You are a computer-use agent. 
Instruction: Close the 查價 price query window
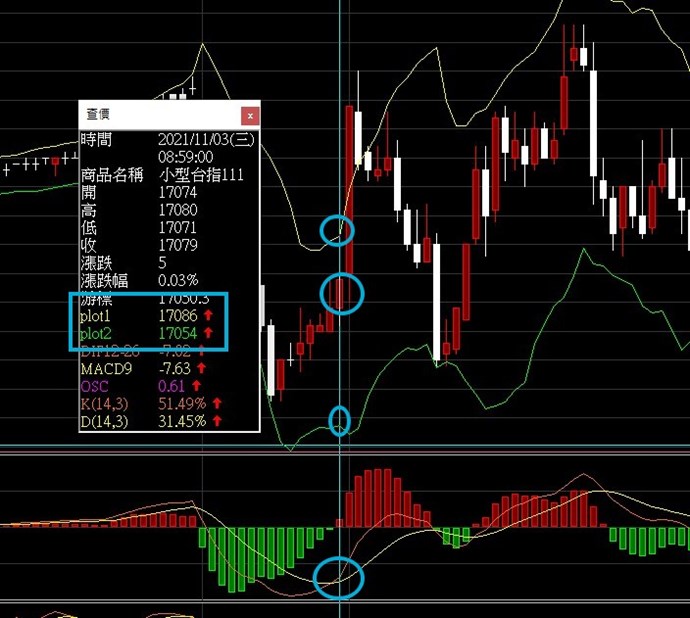click(250, 115)
